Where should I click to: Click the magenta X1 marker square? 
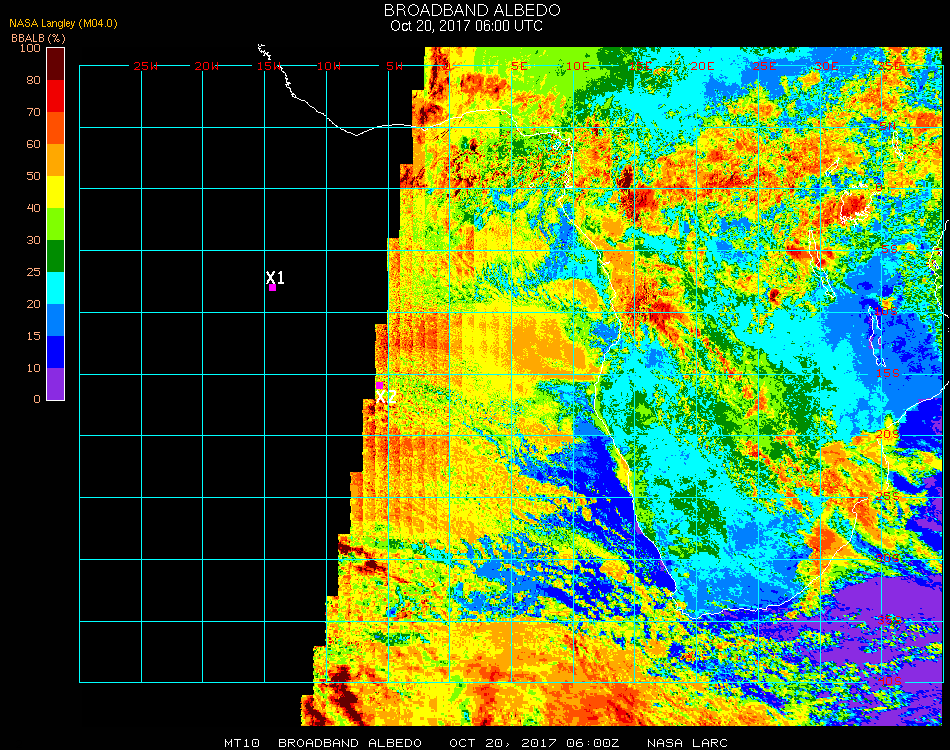click(273, 288)
